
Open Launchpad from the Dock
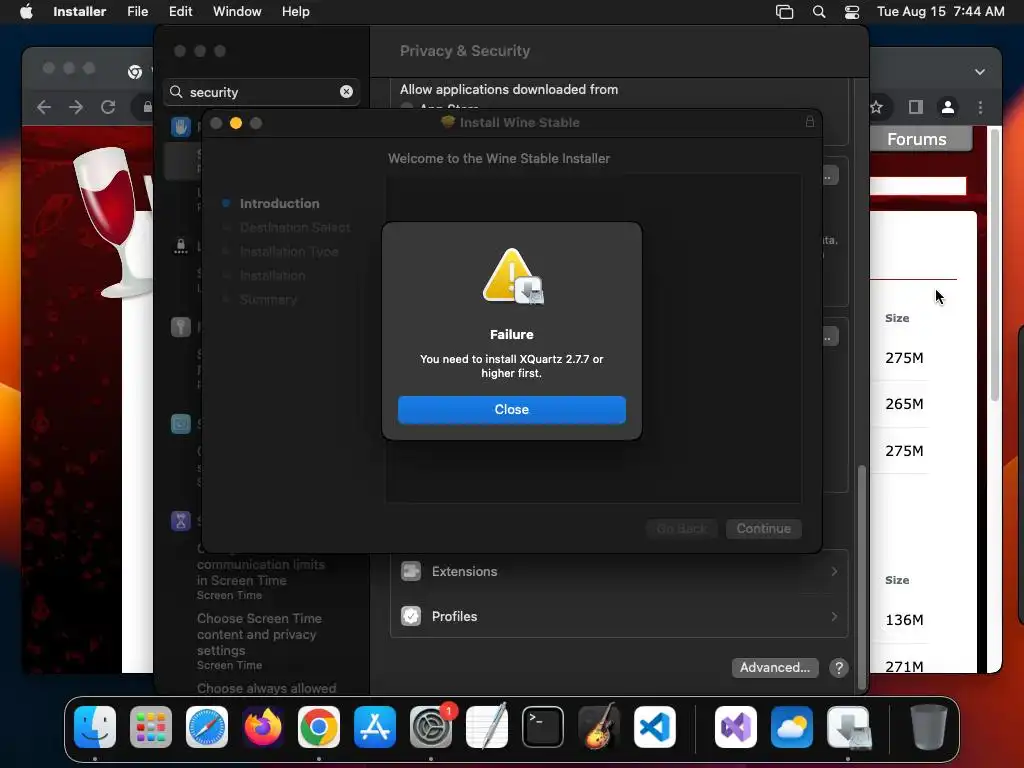click(151, 727)
